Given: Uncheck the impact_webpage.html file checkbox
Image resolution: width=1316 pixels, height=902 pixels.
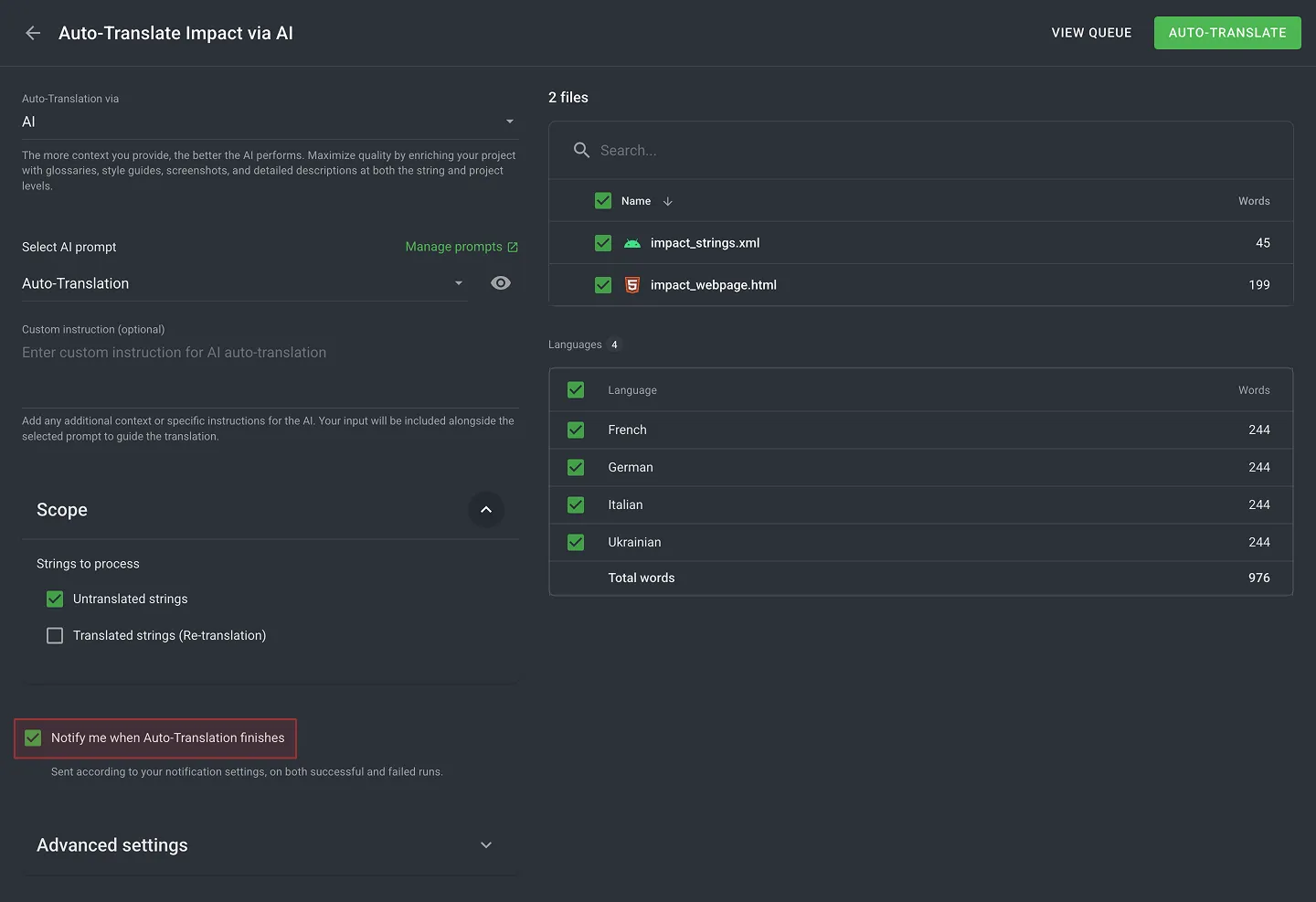Looking at the screenshot, I should (603, 285).
